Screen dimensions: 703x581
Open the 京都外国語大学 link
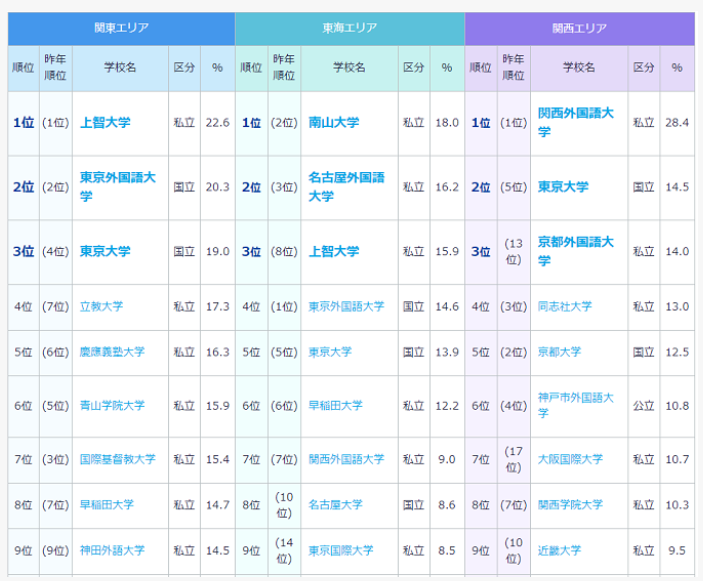point(576,251)
